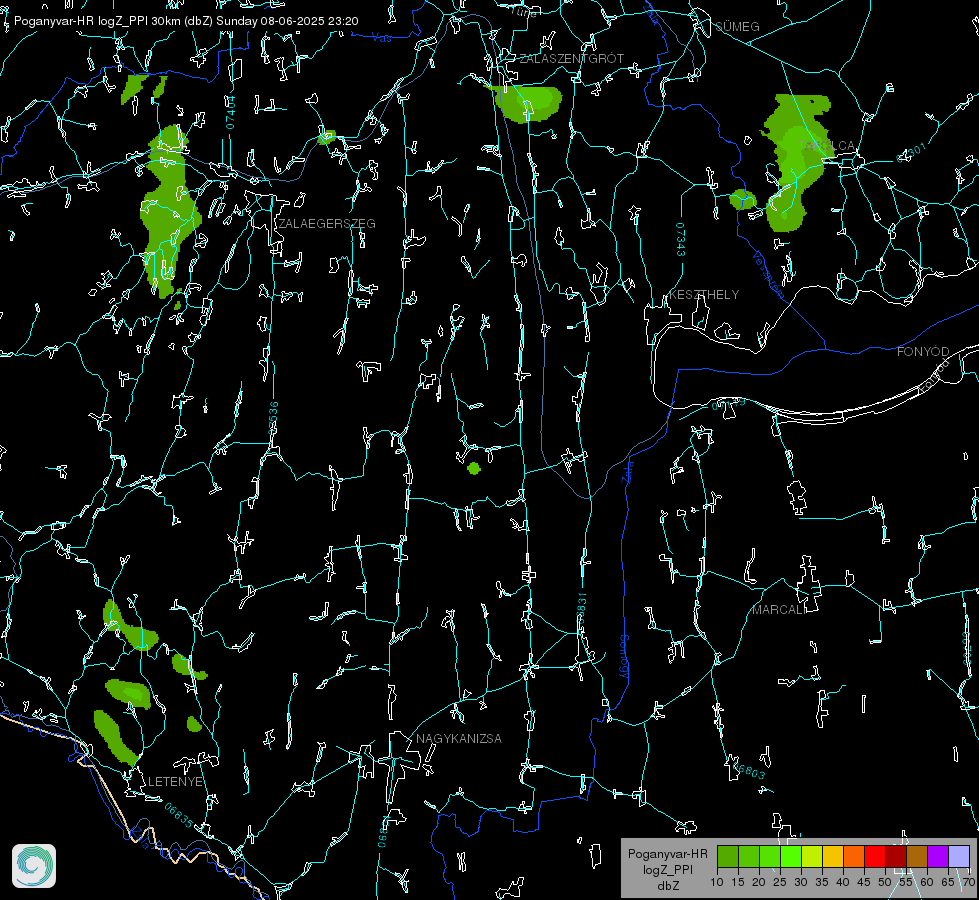Select the 60-65 dBZ purple legend swatch

tap(938, 856)
